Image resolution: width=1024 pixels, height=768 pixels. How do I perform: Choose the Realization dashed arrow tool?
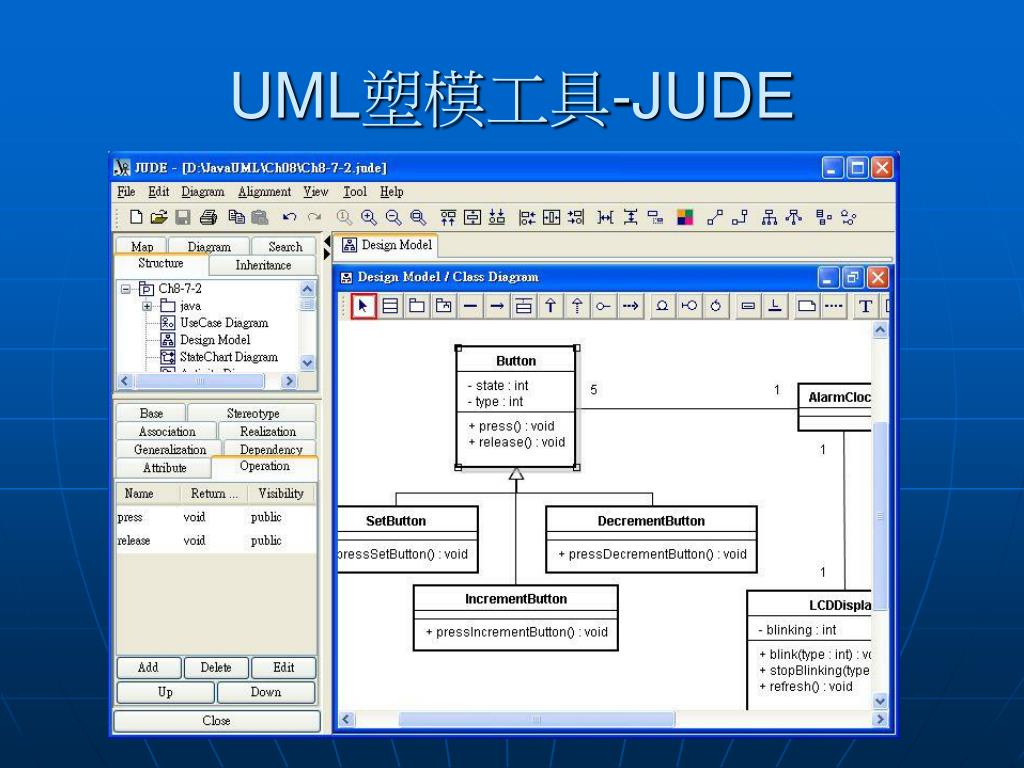pos(577,306)
